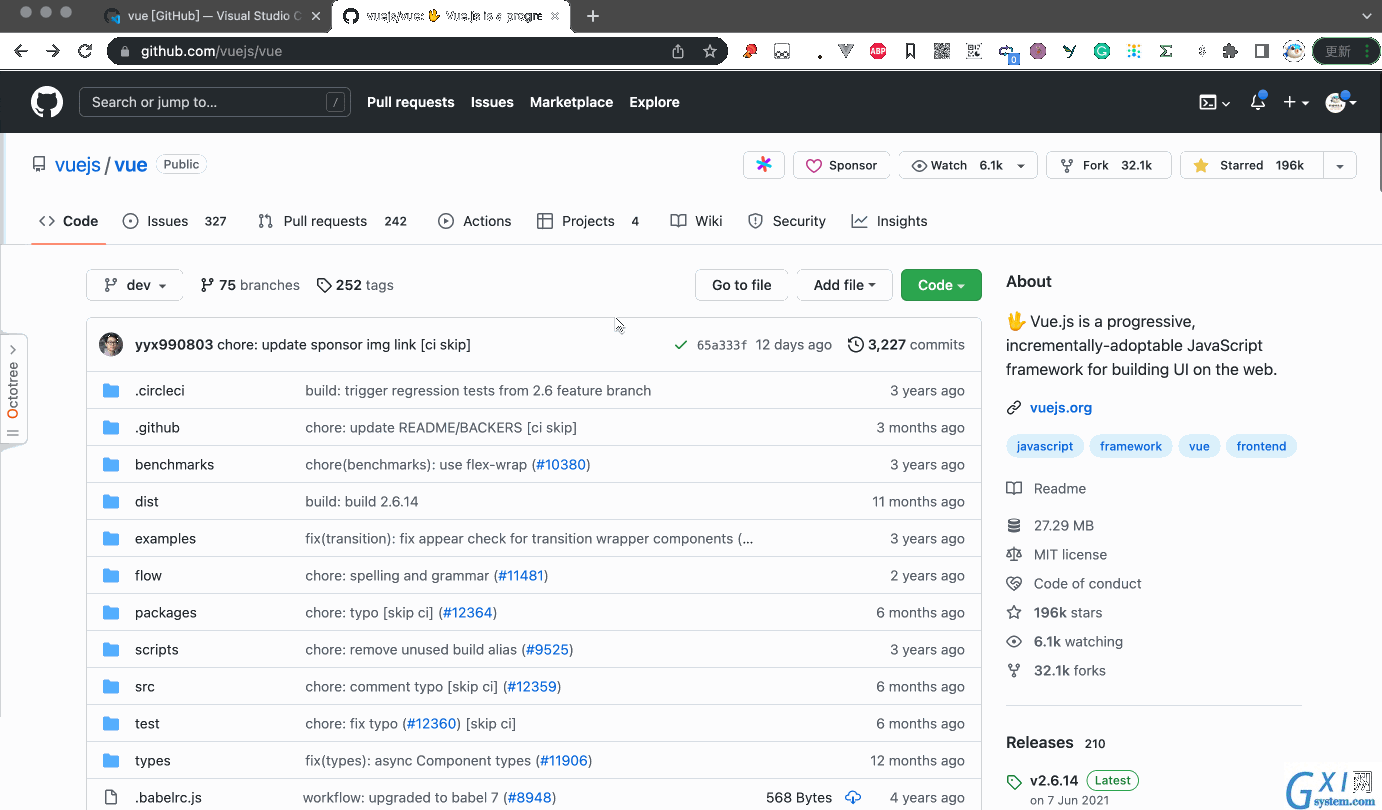Open the vuejs.org link

(x=1061, y=407)
